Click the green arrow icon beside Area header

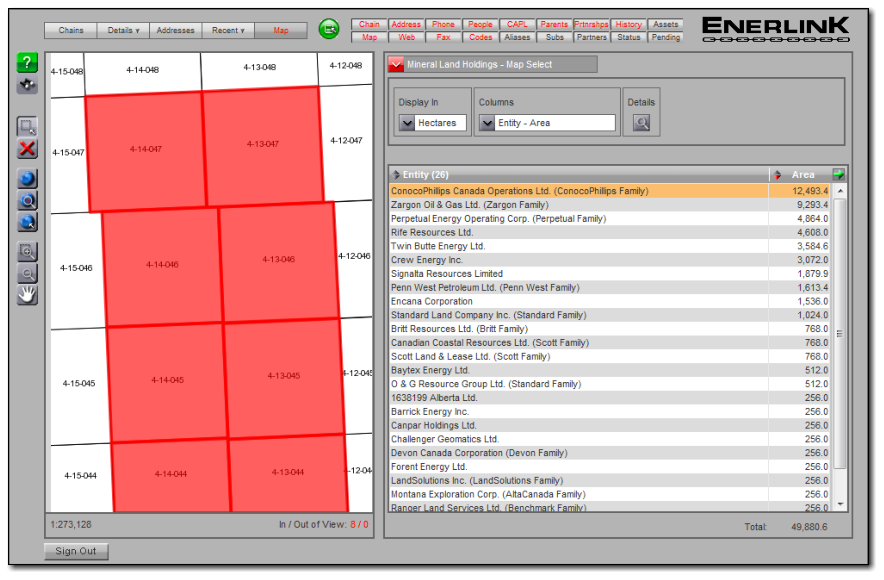(x=838, y=174)
